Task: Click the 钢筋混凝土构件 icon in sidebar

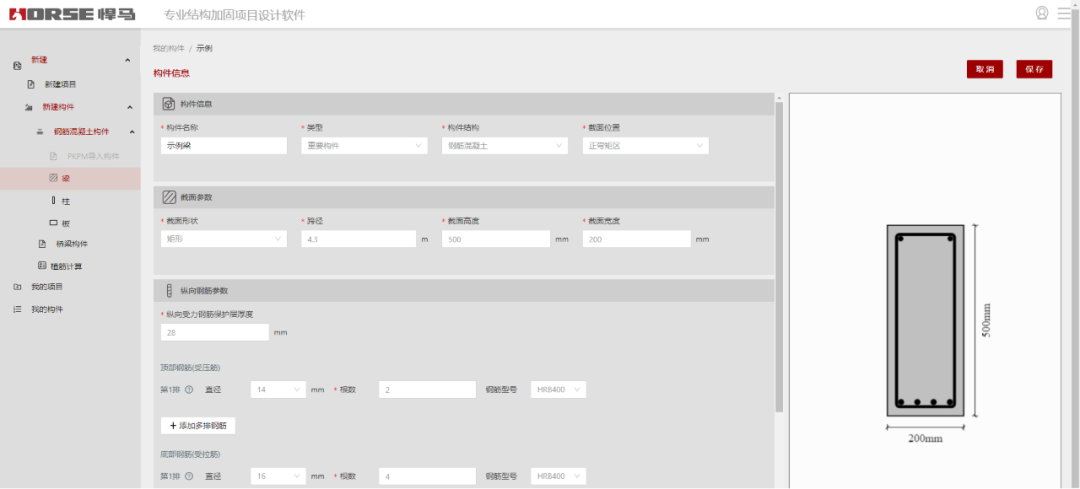Action: 40,132
